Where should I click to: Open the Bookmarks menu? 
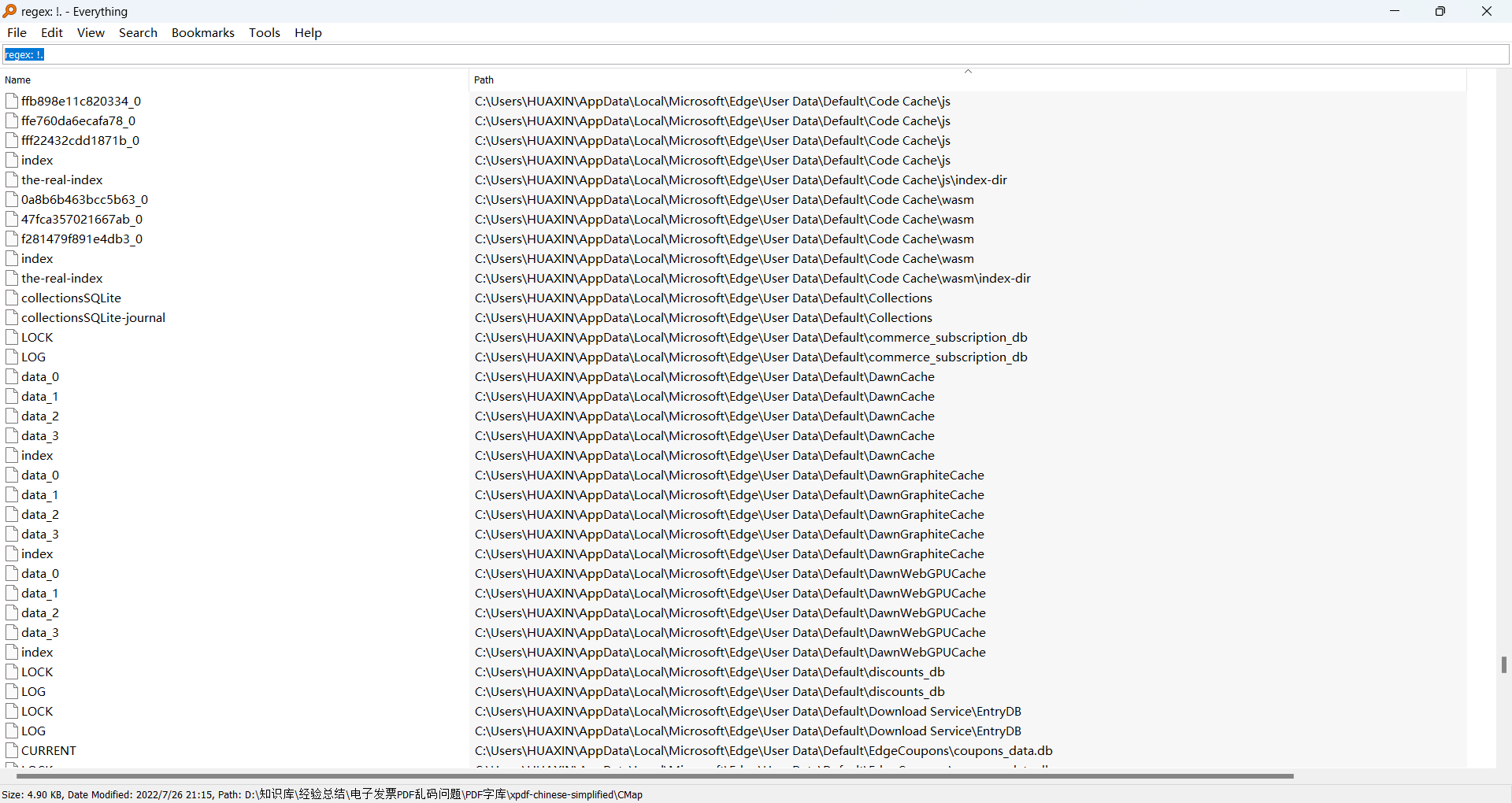point(203,32)
